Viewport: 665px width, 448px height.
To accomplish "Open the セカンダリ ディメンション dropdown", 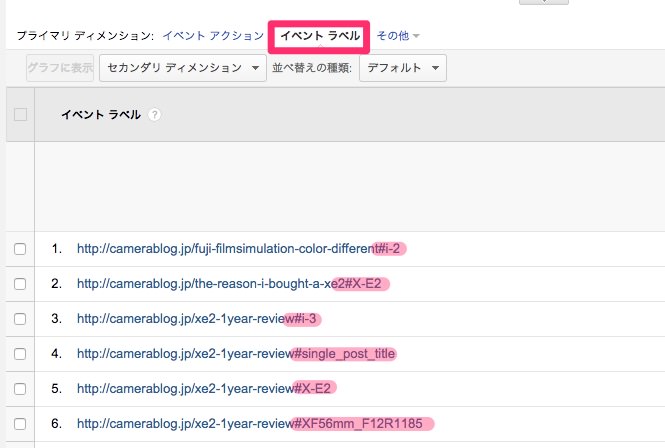I will pyautogui.click(x=183, y=68).
